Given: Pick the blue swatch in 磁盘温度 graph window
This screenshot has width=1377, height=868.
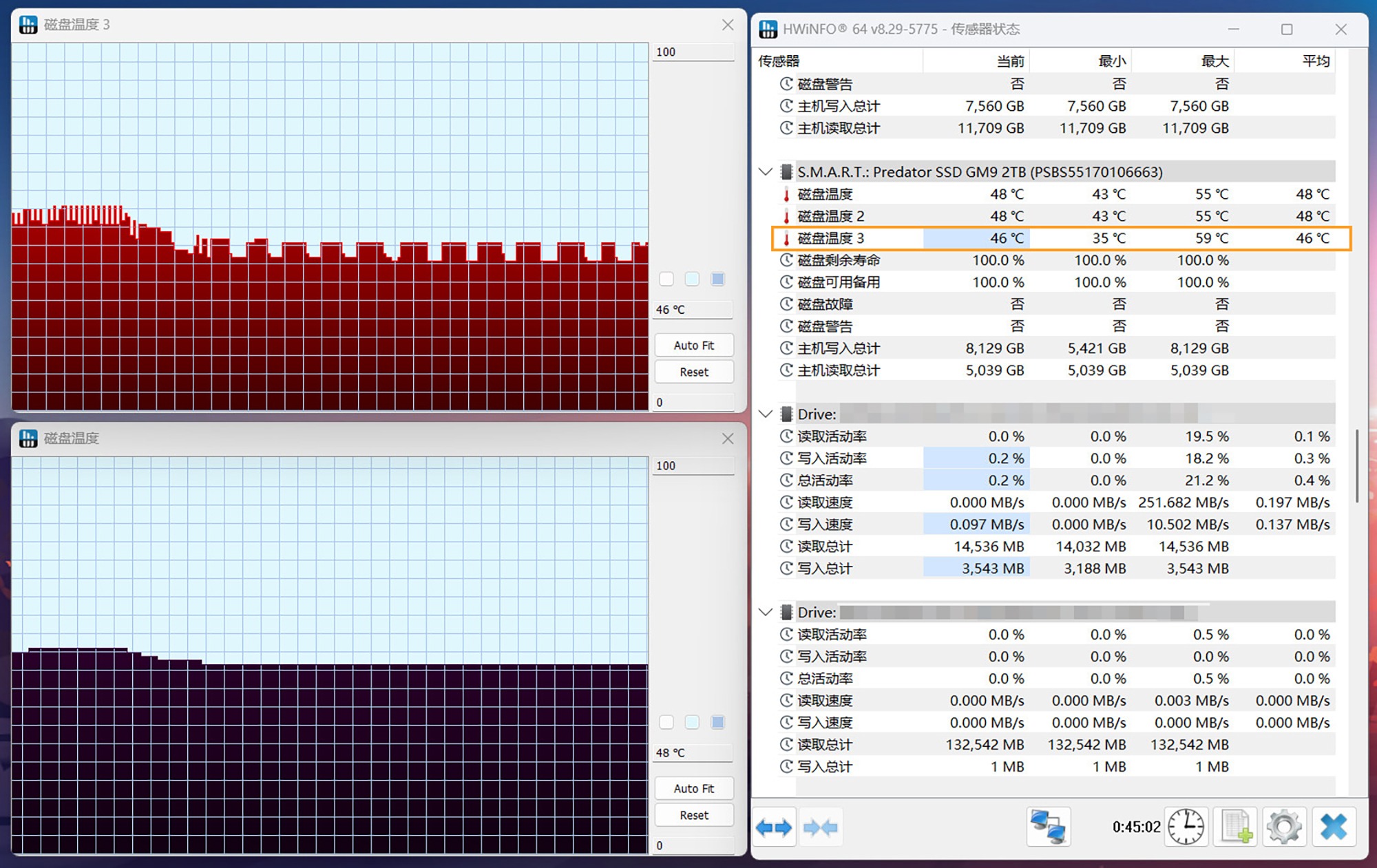Looking at the screenshot, I should 717,722.
